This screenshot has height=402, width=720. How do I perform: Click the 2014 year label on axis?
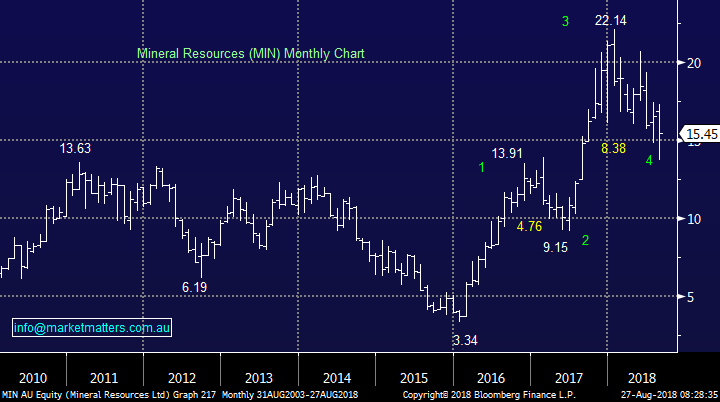(337, 378)
